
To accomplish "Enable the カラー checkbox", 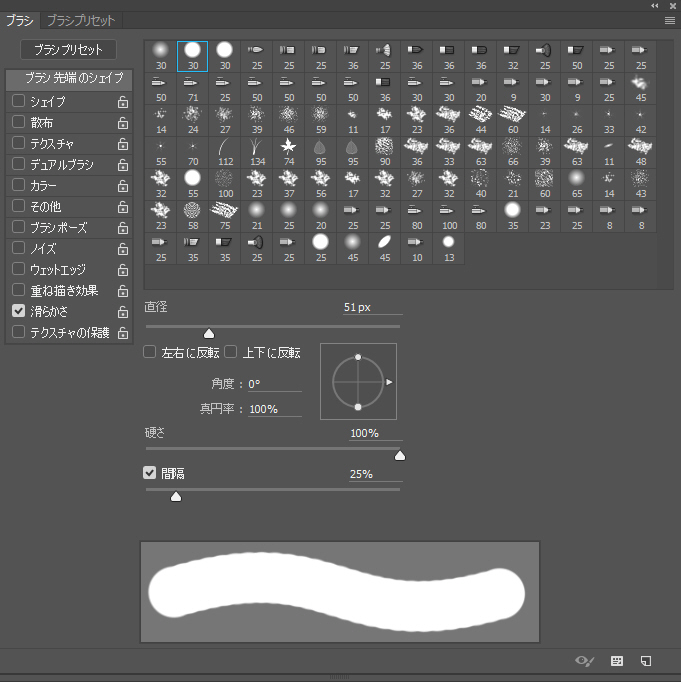I will point(18,185).
